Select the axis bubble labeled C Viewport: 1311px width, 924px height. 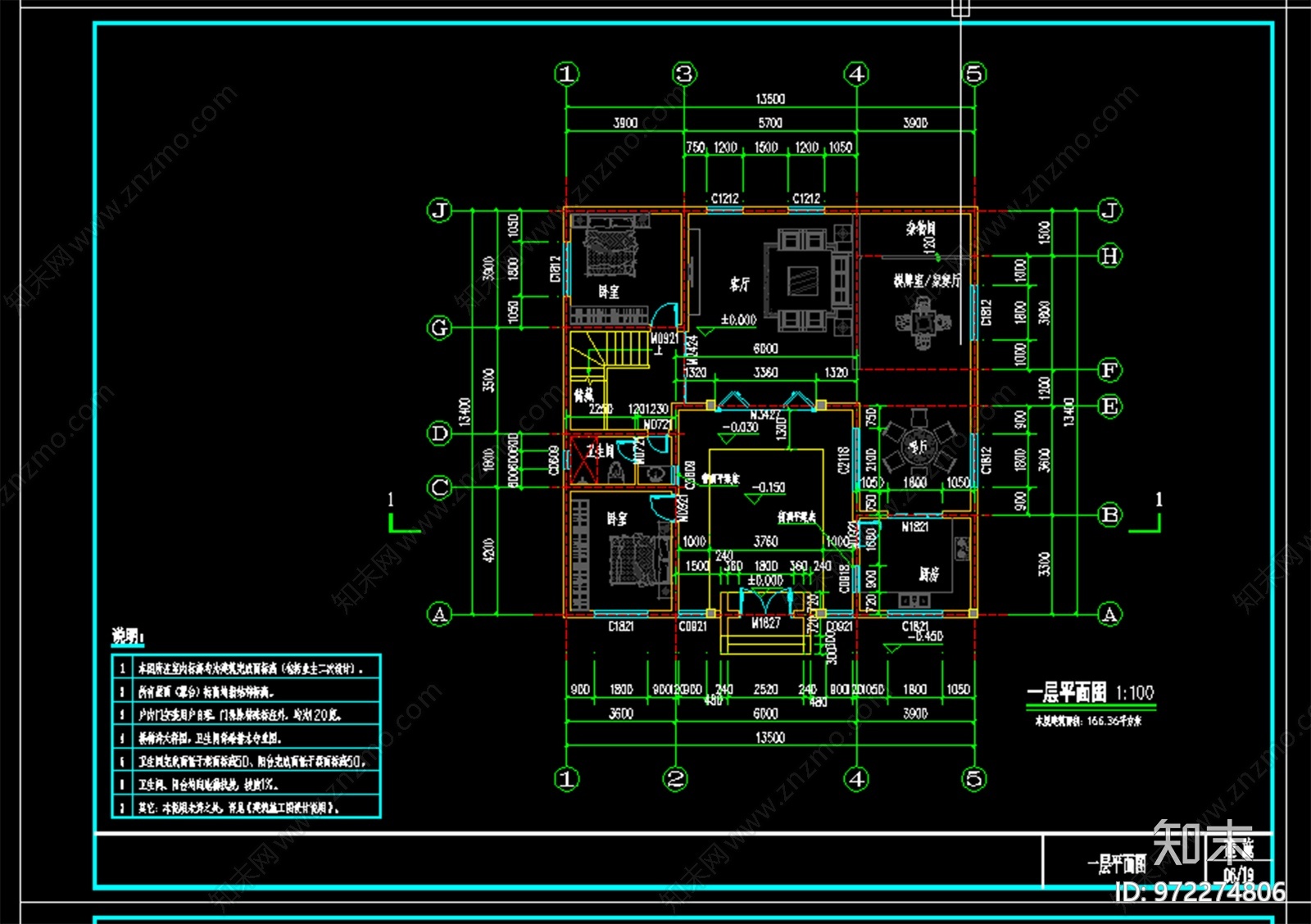tap(440, 487)
